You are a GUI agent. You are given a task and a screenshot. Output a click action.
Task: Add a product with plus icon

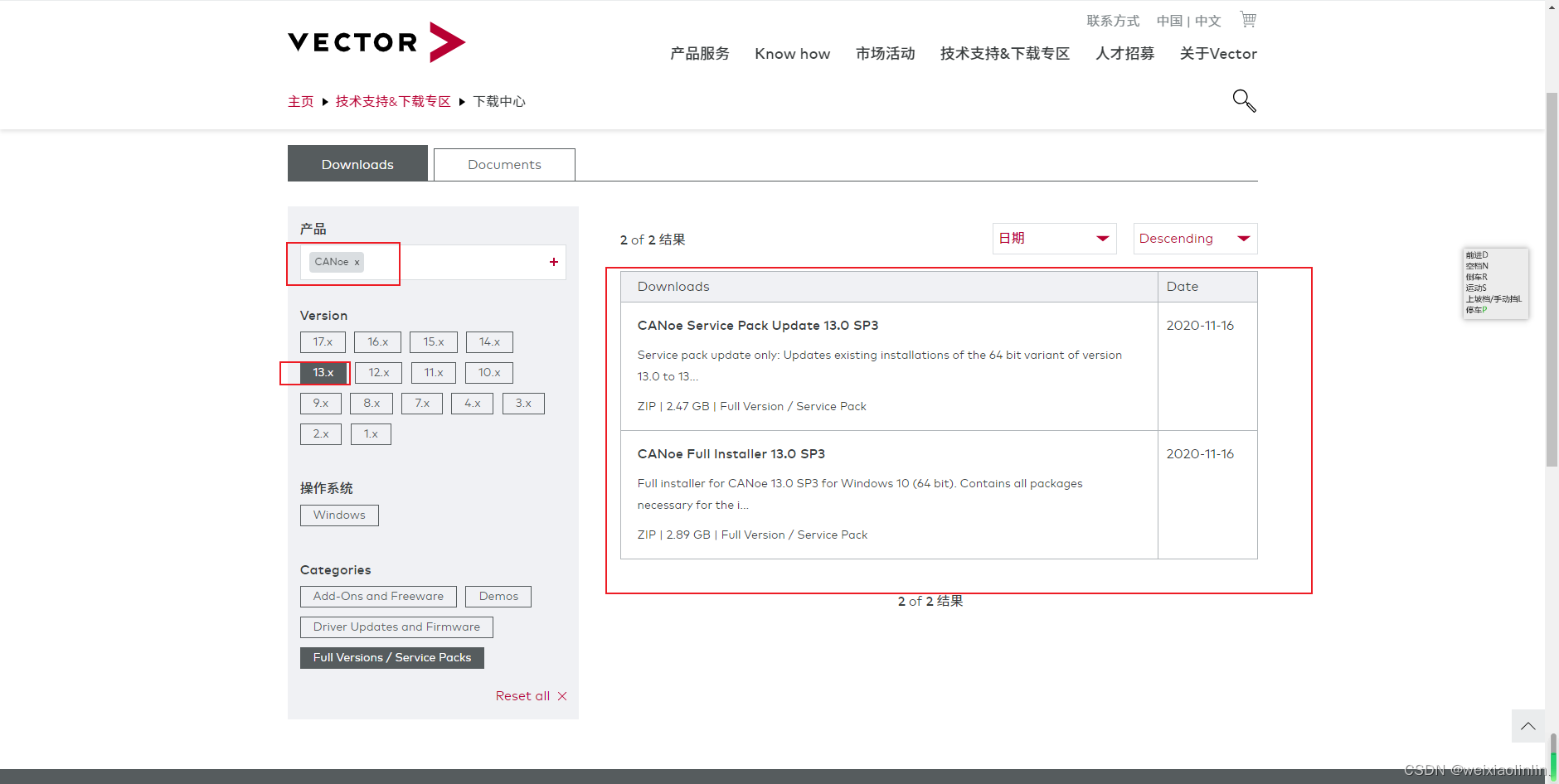[554, 262]
